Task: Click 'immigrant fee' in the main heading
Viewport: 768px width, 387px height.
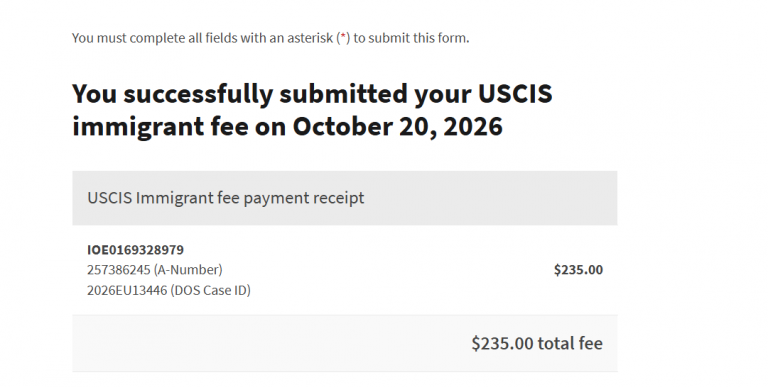Action: click(160, 127)
